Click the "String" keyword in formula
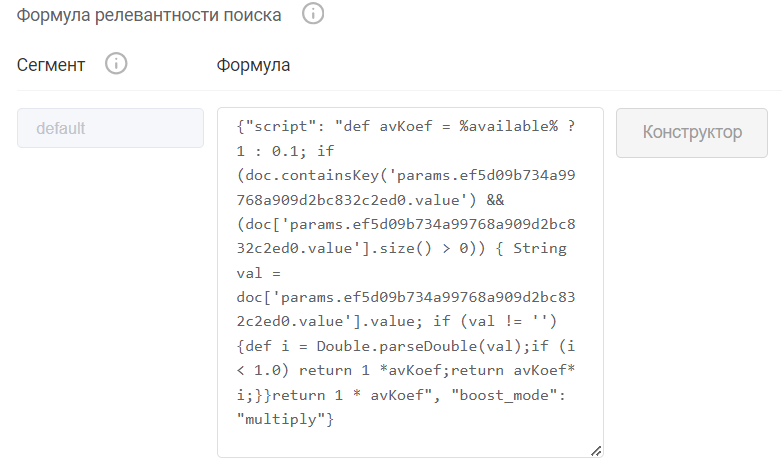The image size is (782, 470). (x=539, y=250)
